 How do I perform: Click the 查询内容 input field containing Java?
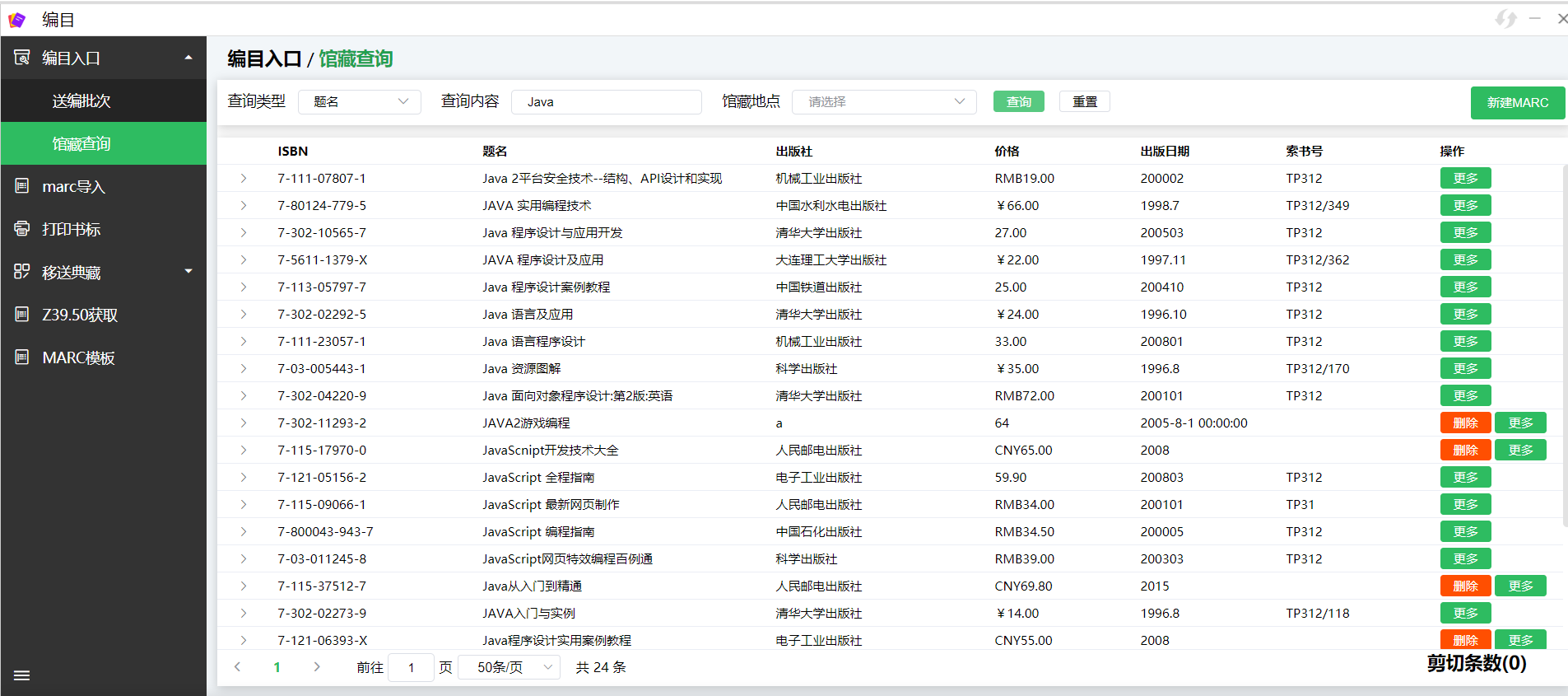607,101
